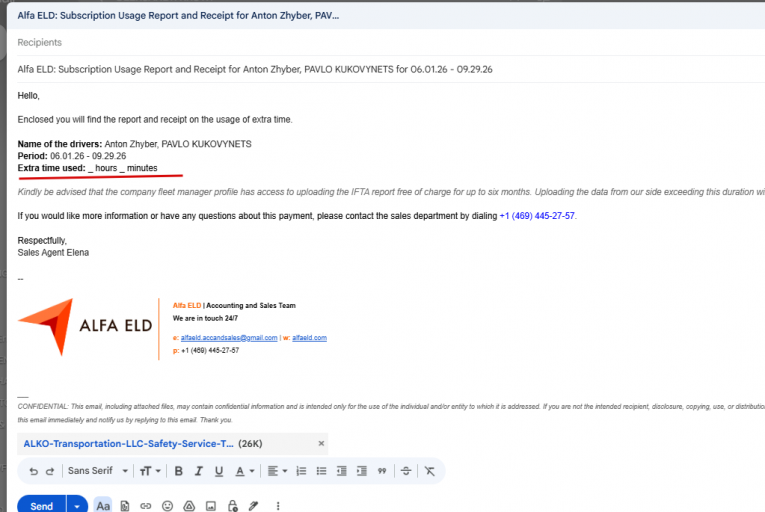Viewport: 765px width, 512px height.
Task: Click 'We are in touch 24/7' text
Action: pos(205,318)
